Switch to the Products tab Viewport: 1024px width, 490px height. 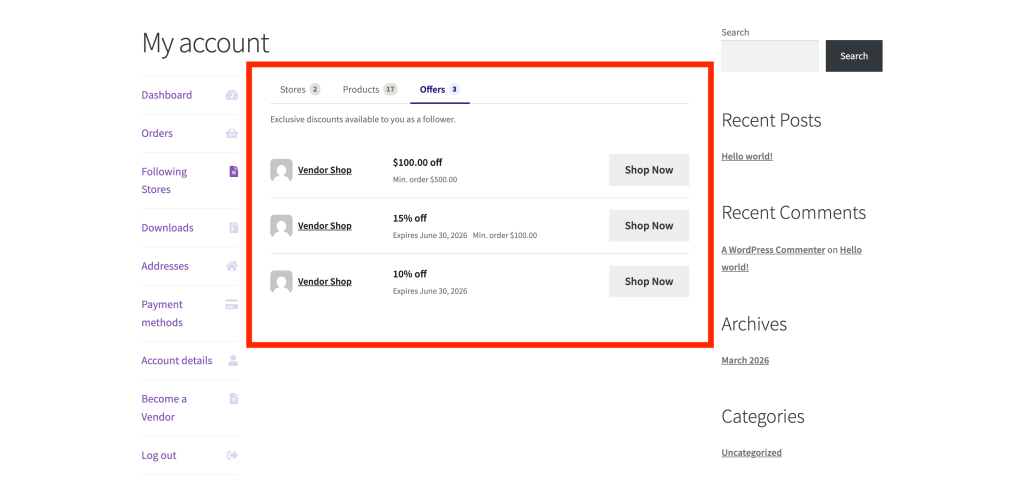370,90
